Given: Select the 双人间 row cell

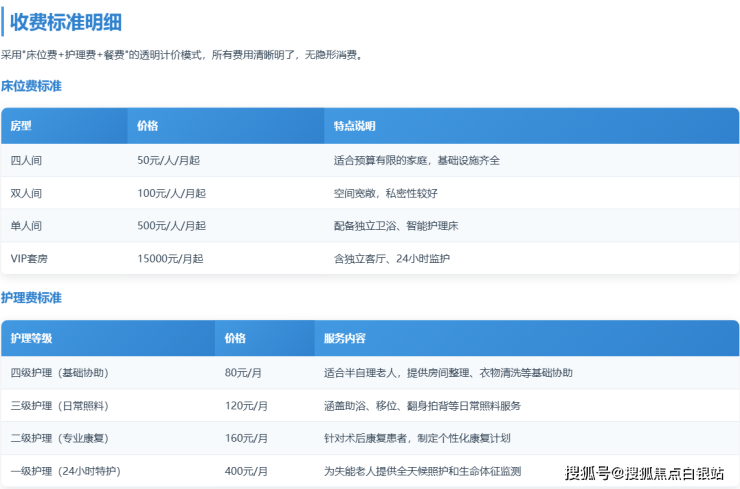Looking at the screenshot, I should click(x=25, y=193).
